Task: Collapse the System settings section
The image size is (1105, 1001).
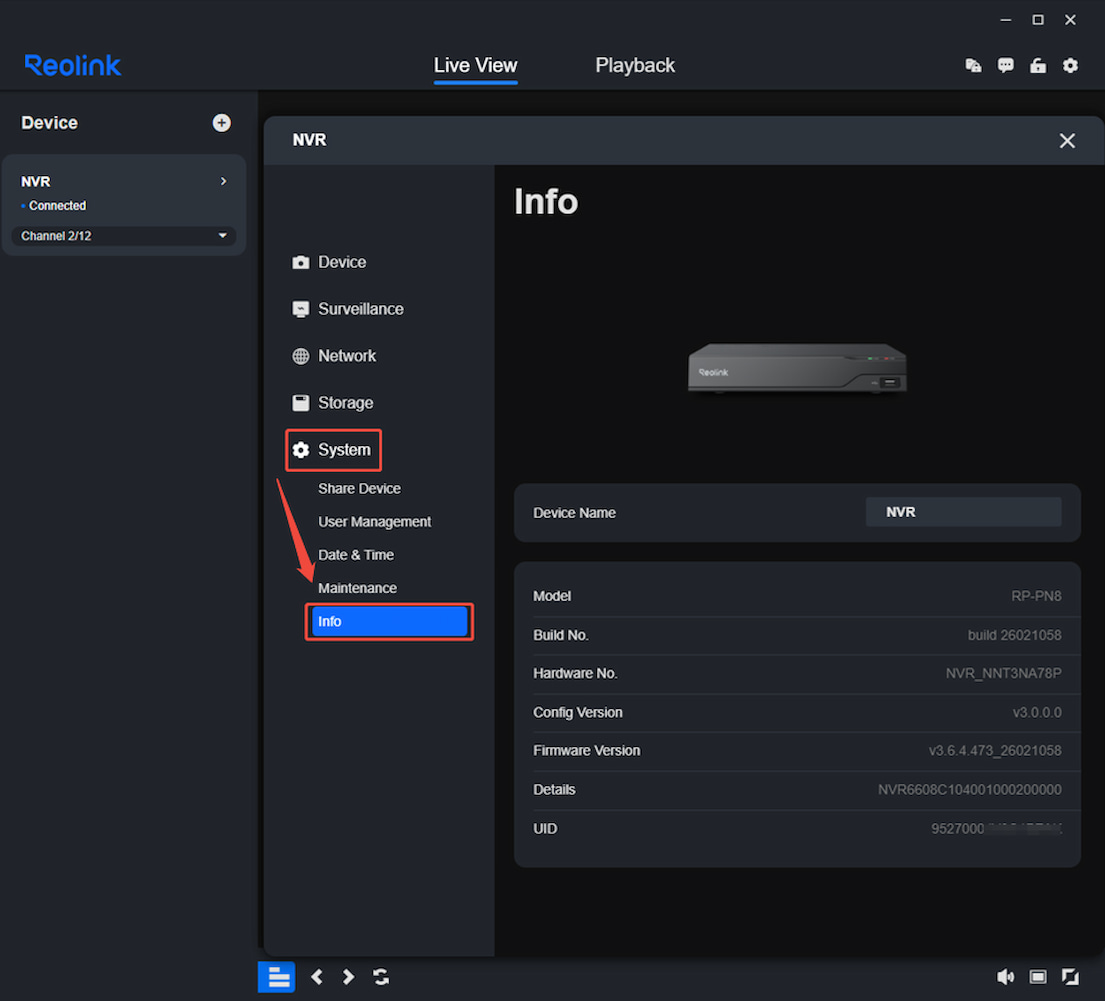Action: tap(333, 450)
